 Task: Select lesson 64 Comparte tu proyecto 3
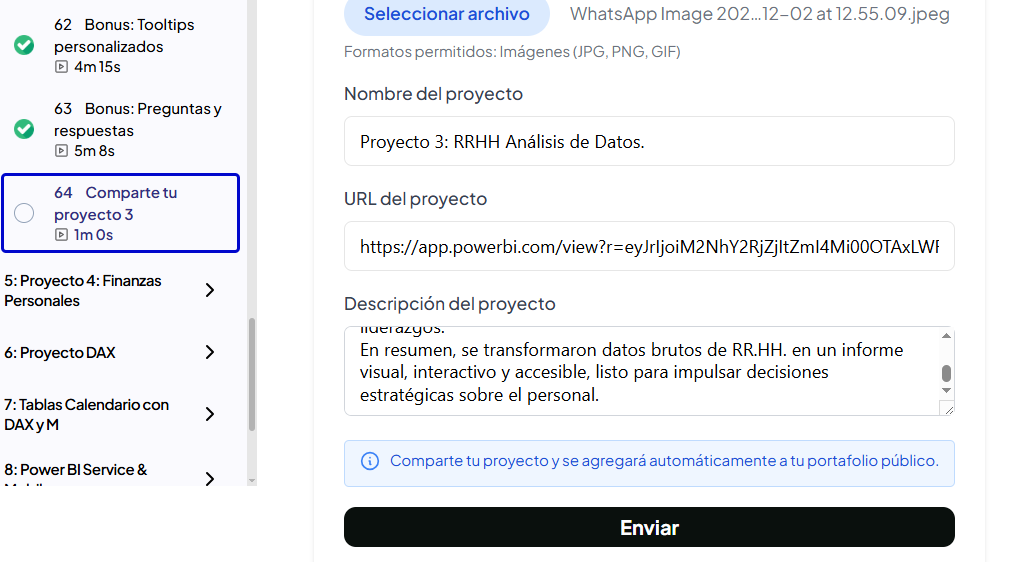tap(115, 203)
